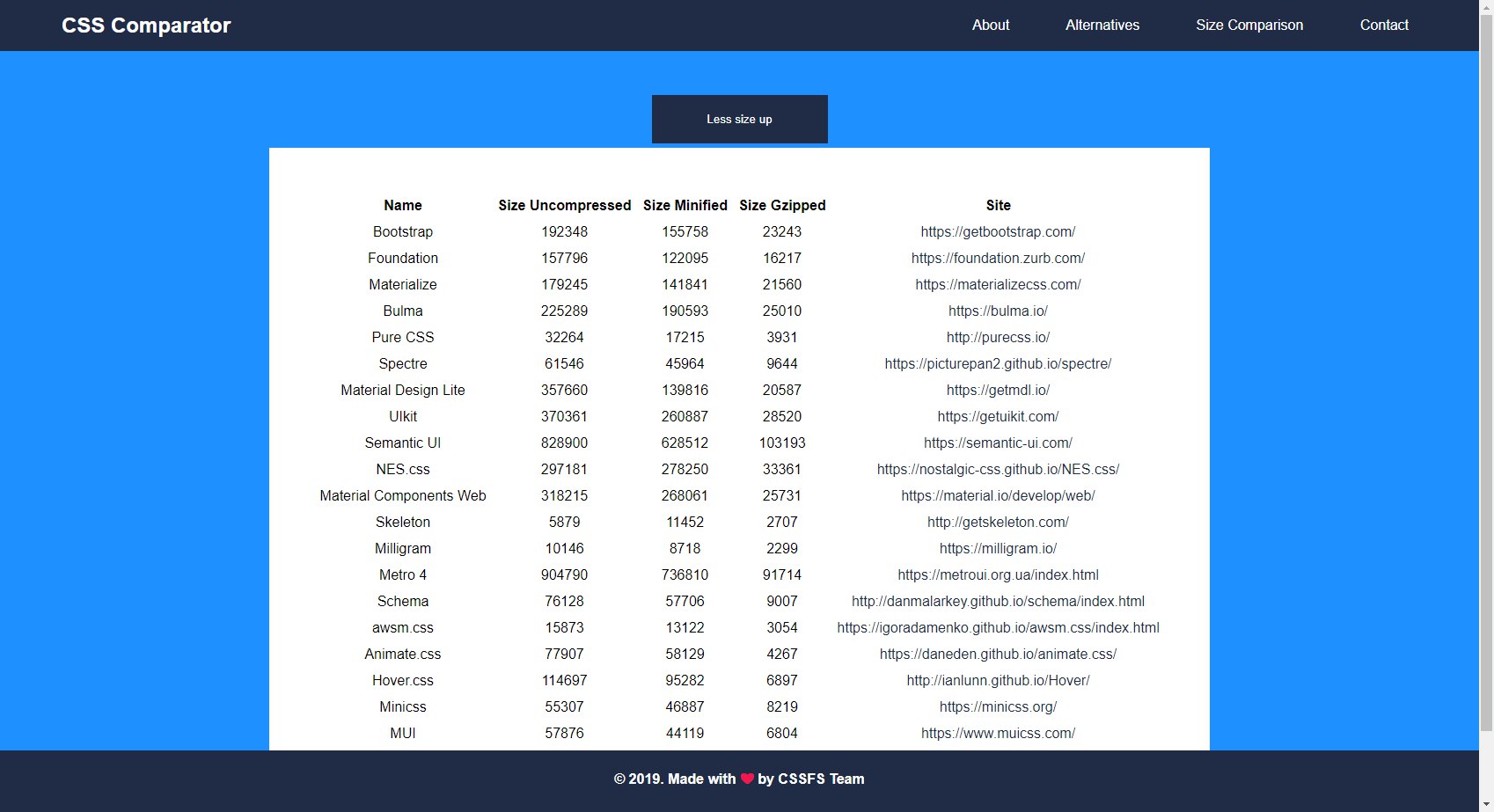Select the Materialize name cell

point(403,284)
